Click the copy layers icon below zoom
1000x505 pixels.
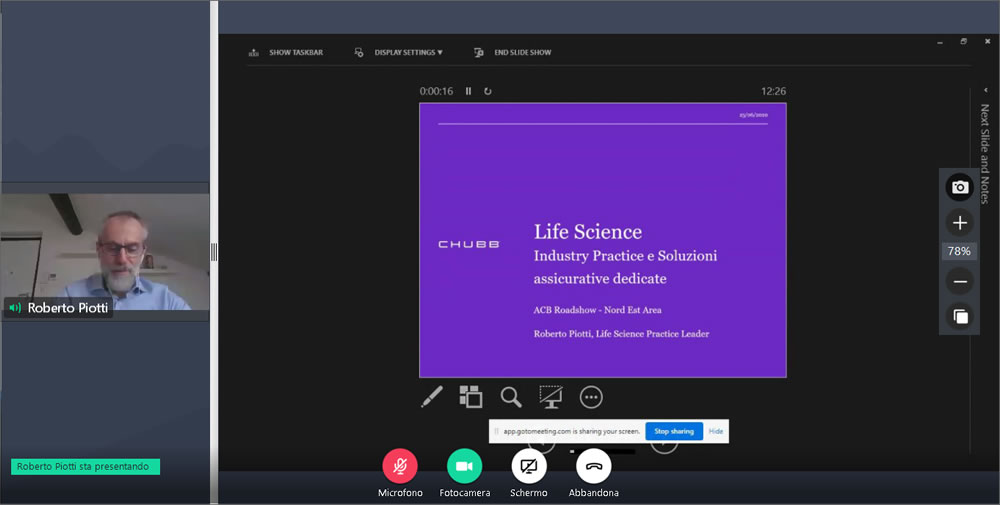[x=960, y=316]
